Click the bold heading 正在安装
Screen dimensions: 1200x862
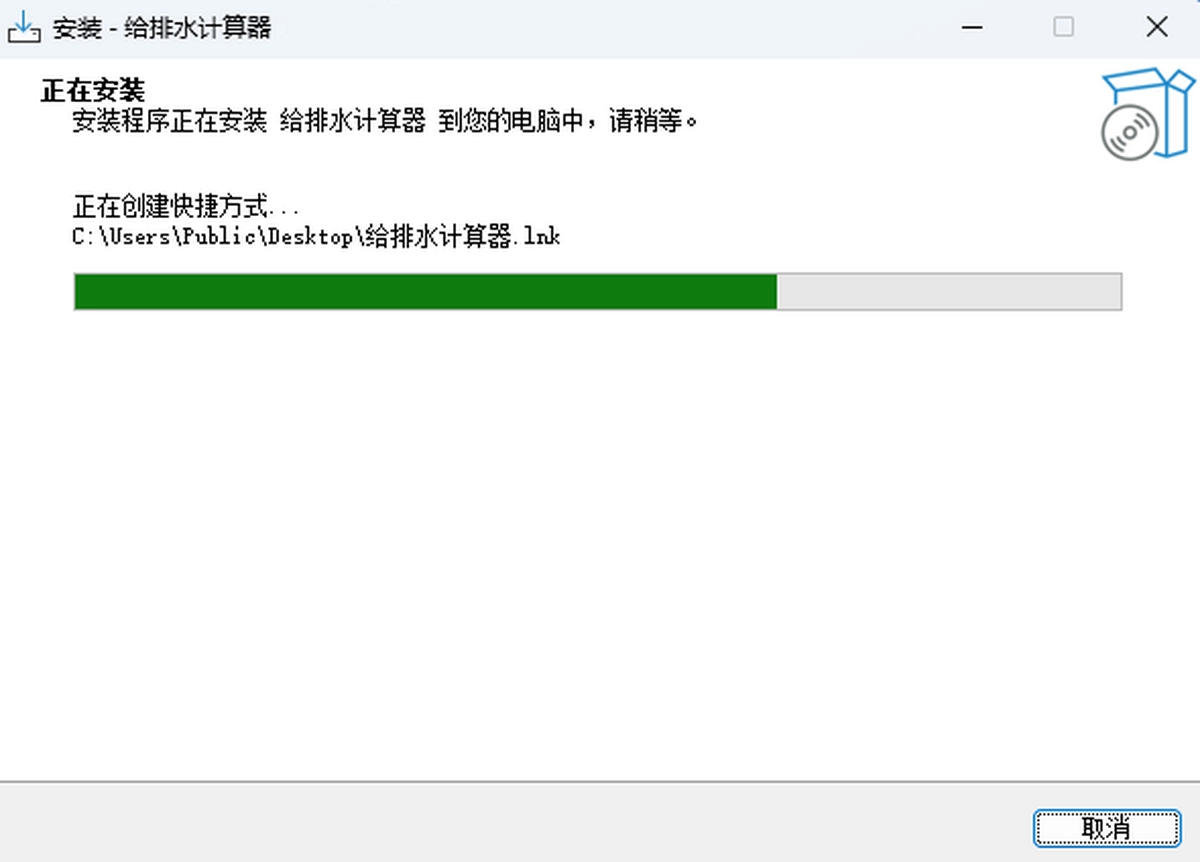click(x=92, y=91)
